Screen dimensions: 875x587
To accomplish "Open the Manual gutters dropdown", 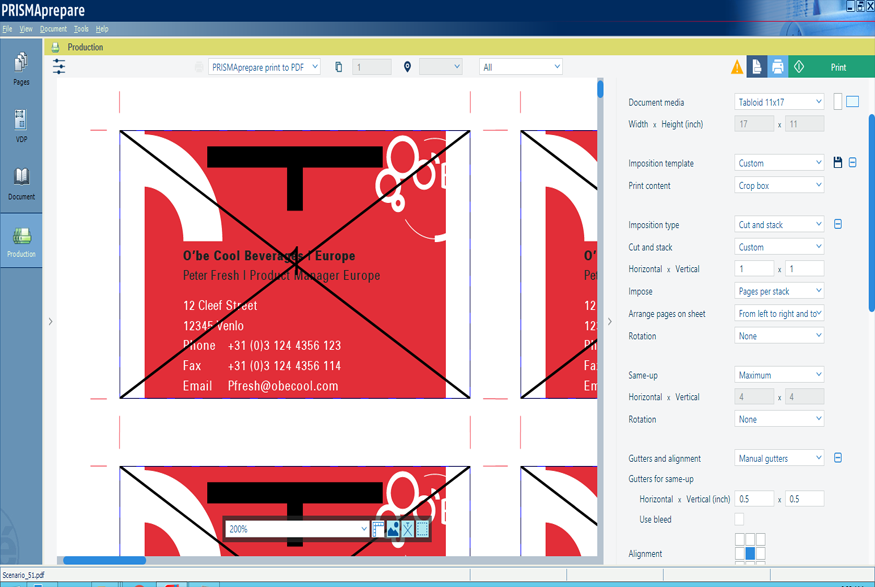I will click(x=779, y=458).
